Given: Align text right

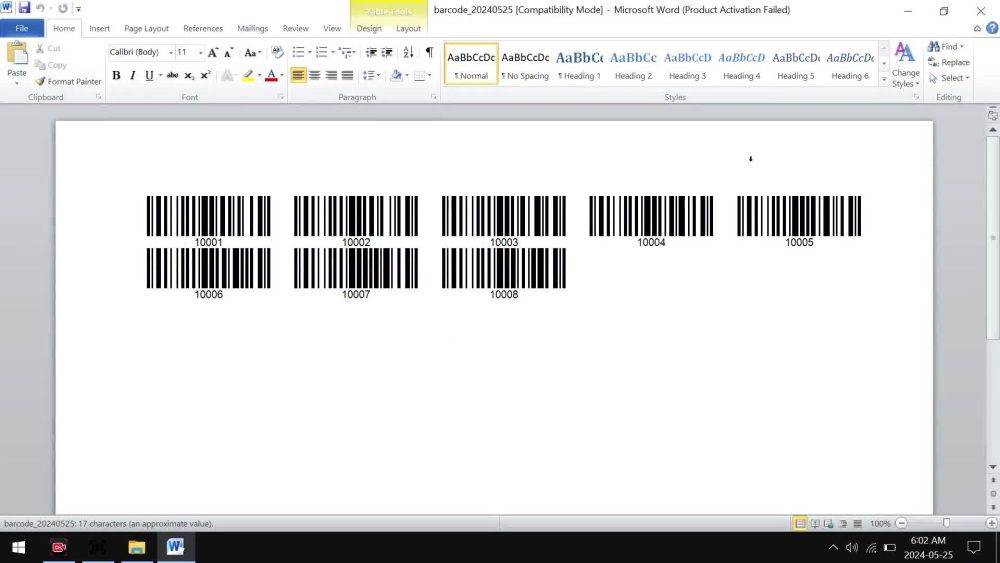Looking at the screenshot, I should point(331,75).
